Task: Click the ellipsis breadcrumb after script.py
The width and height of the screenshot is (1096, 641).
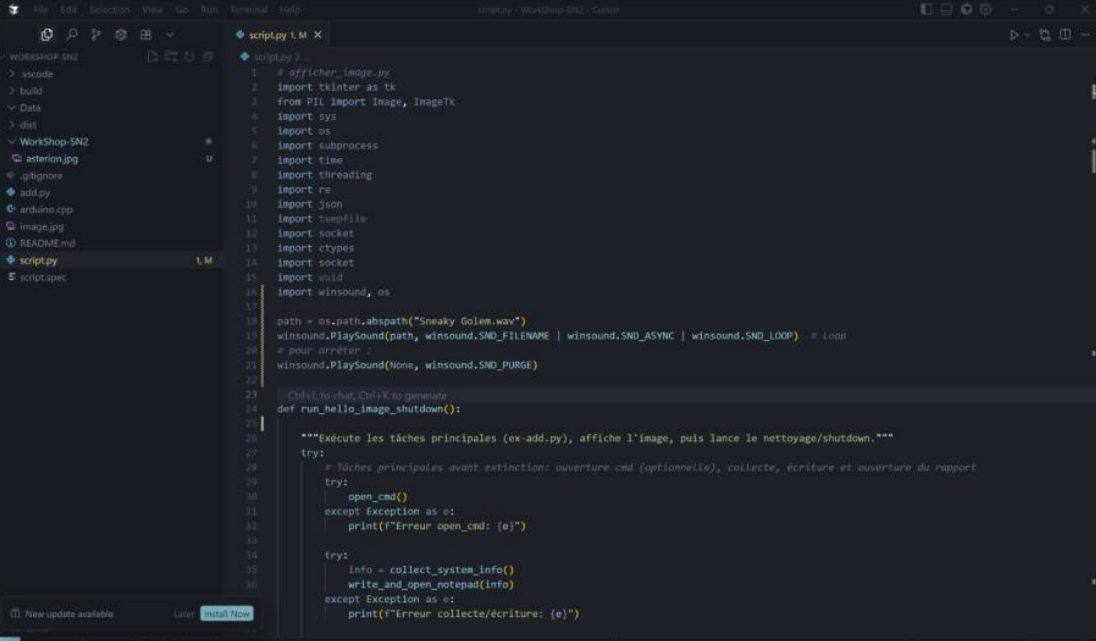Action: click(308, 57)
